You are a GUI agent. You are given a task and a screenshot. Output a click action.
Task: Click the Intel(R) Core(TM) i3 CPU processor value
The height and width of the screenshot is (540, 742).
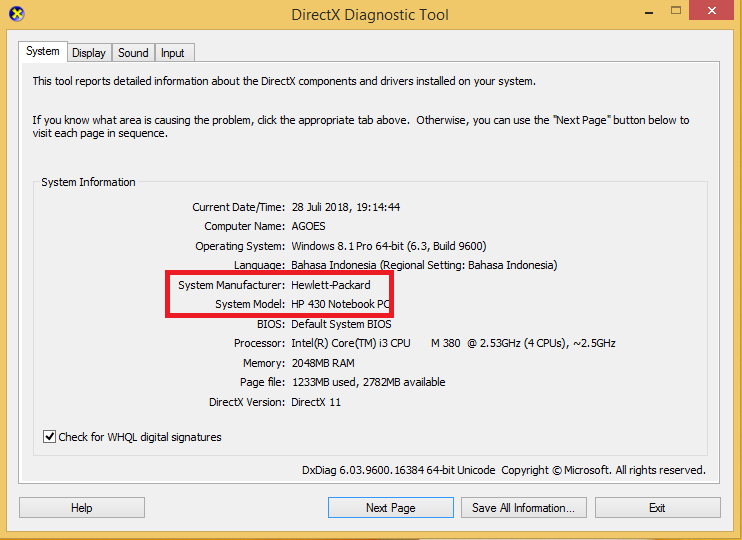pyautogui.click(x=453, y=343)
